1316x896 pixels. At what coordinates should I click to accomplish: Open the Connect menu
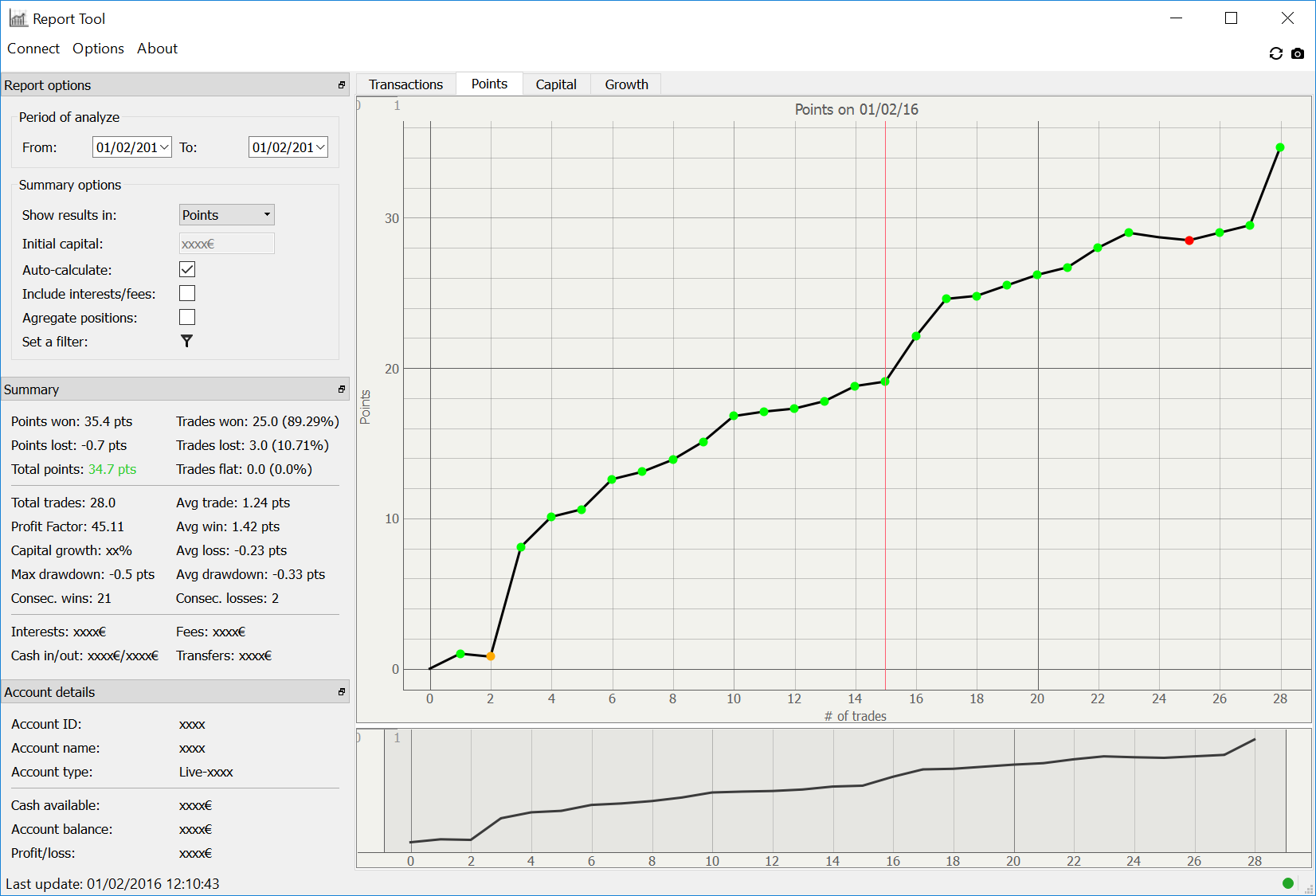point(33,49)
